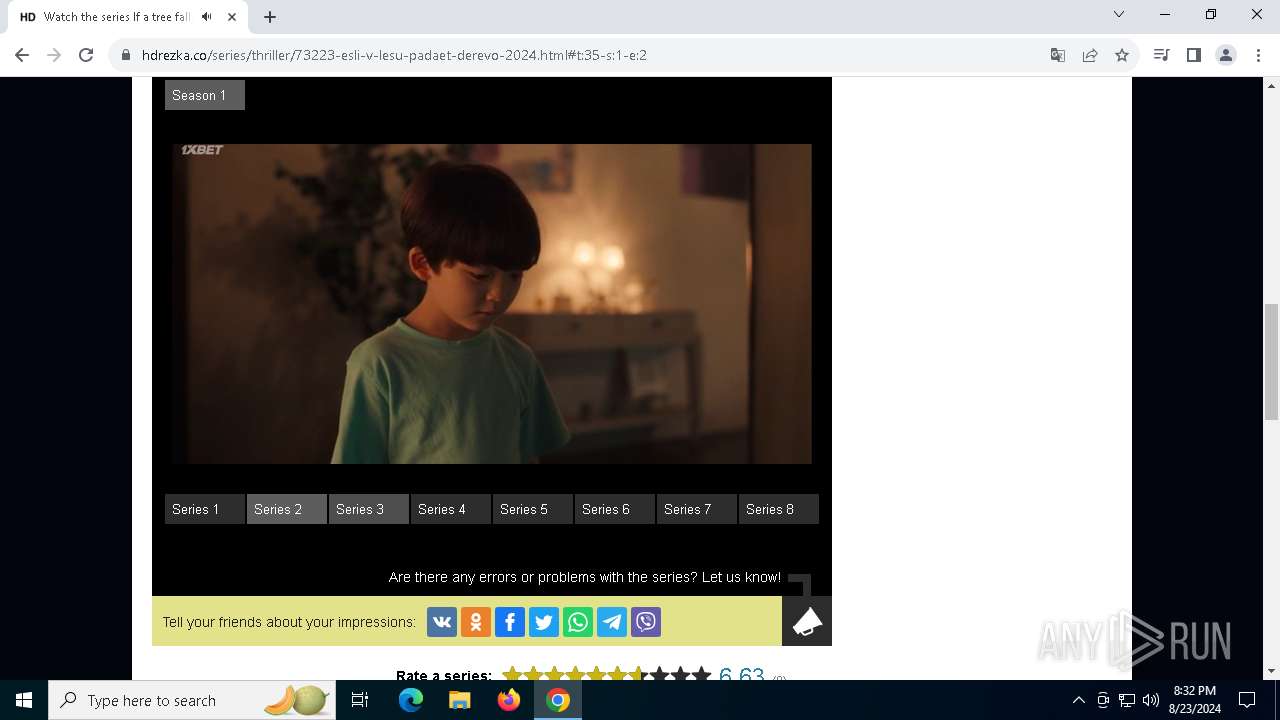Select Series 6 episode
Image resolution: width=1280 pixels, height=720 pixels.
coord(615,509)
